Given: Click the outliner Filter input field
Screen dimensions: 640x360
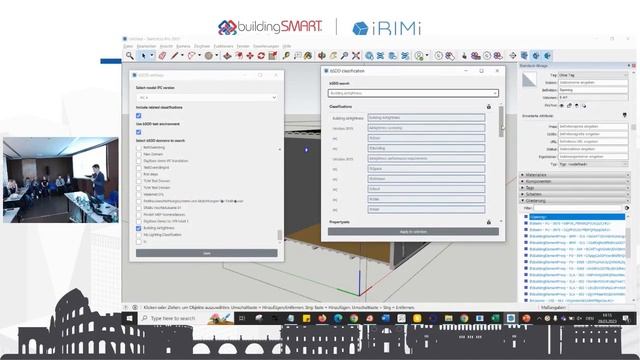Looking at the screenshot, I should [x=578, y=208].
